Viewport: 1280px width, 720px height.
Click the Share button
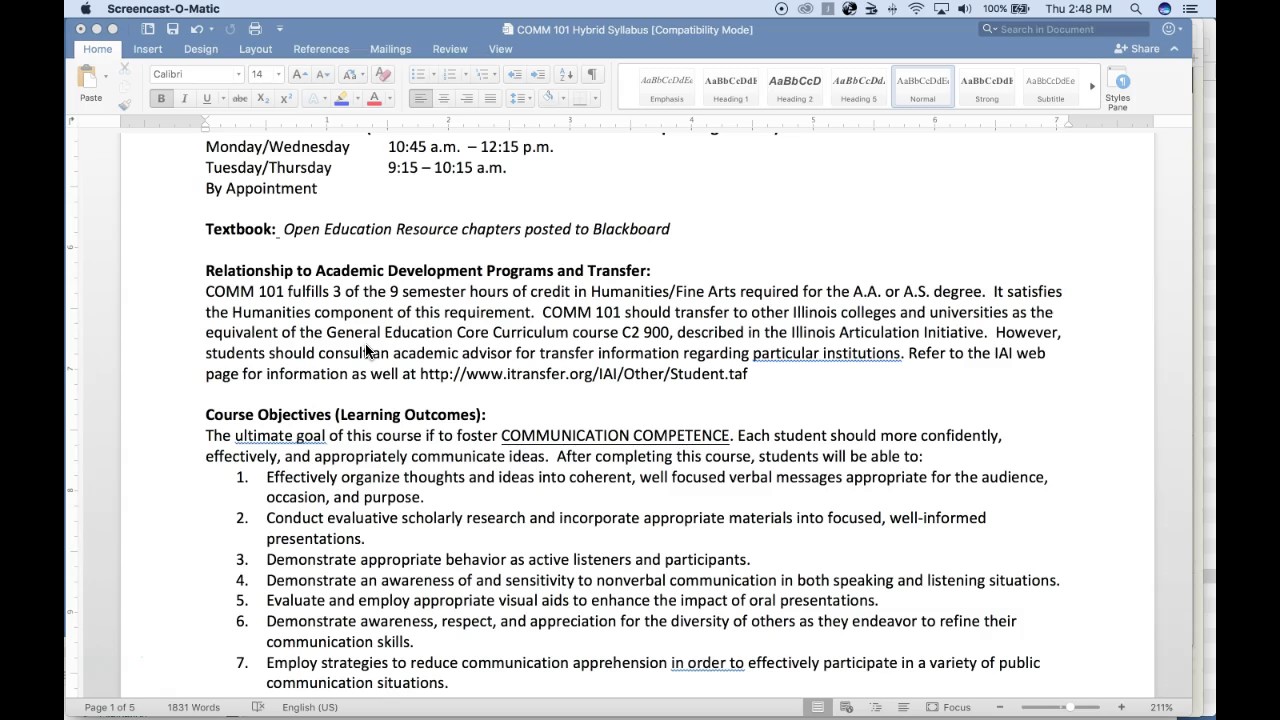point(1138,49)
